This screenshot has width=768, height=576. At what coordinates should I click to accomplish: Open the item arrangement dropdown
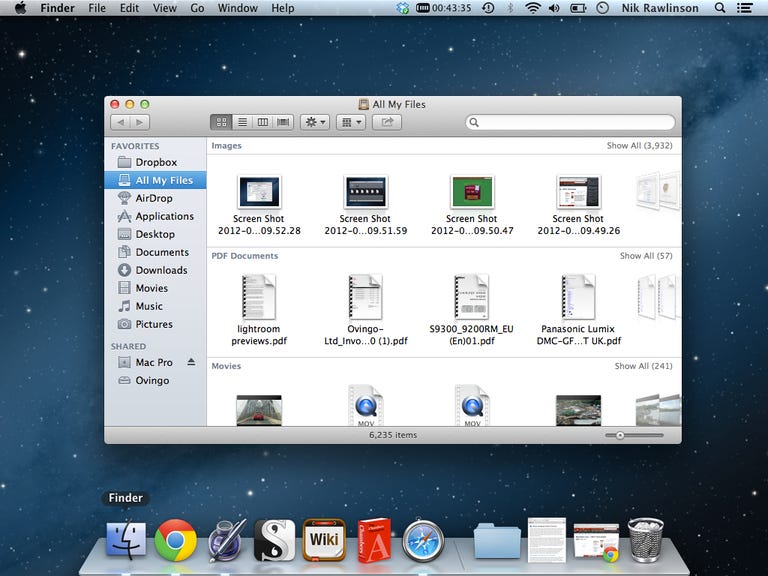coord(350,122)
